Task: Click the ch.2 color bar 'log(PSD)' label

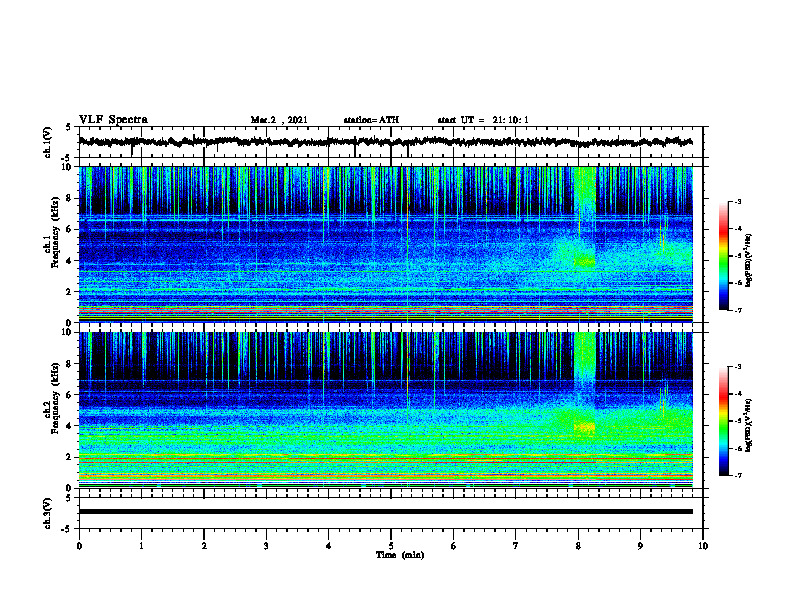Action: pos(749,425)
